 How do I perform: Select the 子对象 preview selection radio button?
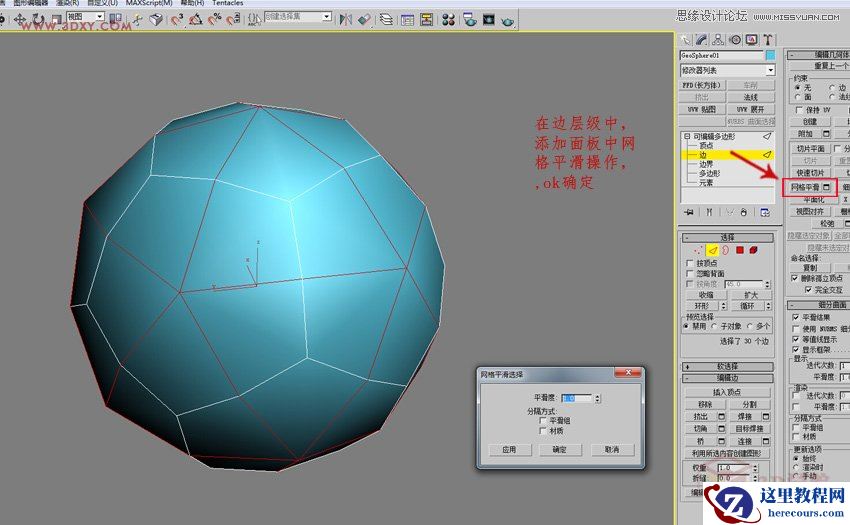tap(714, 326)
